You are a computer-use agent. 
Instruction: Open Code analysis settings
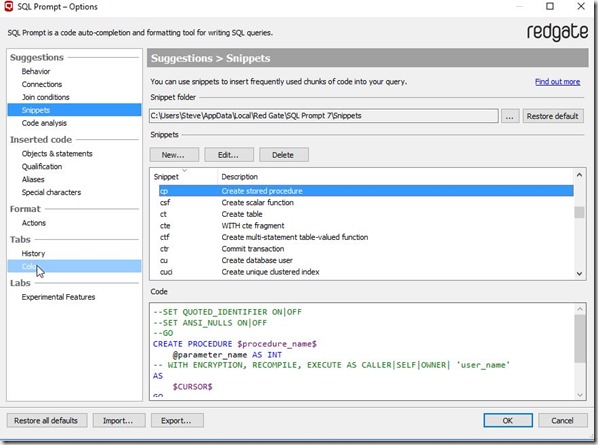click(44, 123)
